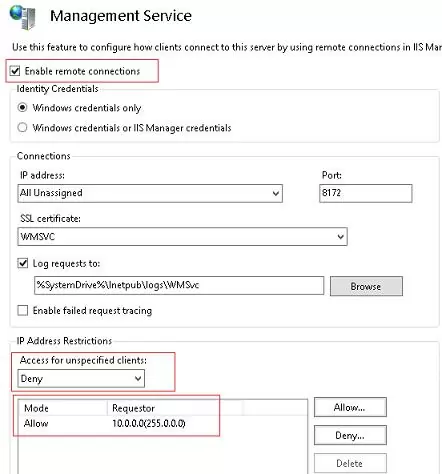
Task: Click the Management Service globe server icon
Action: (x=23, y=17)
